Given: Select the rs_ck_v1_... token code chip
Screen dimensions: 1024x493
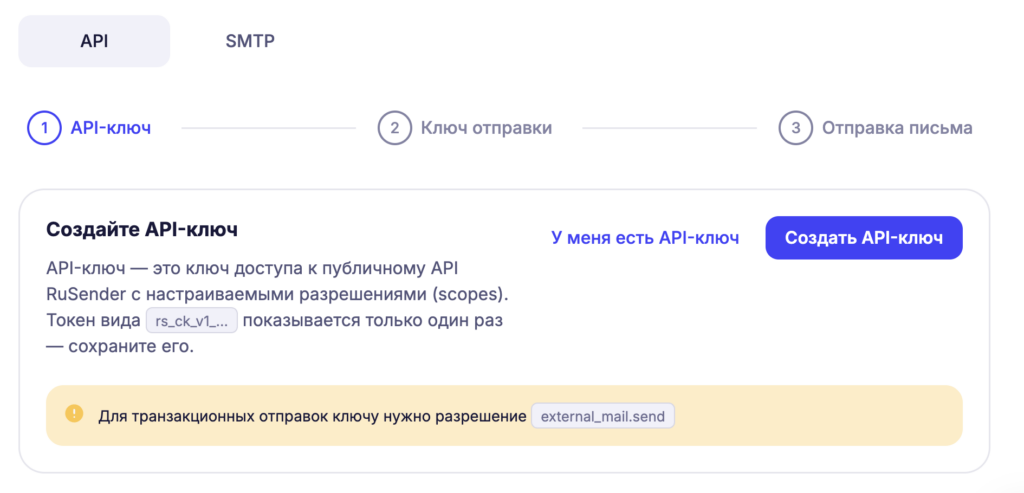Looking at the screenshot, I should tap(191, 321).
